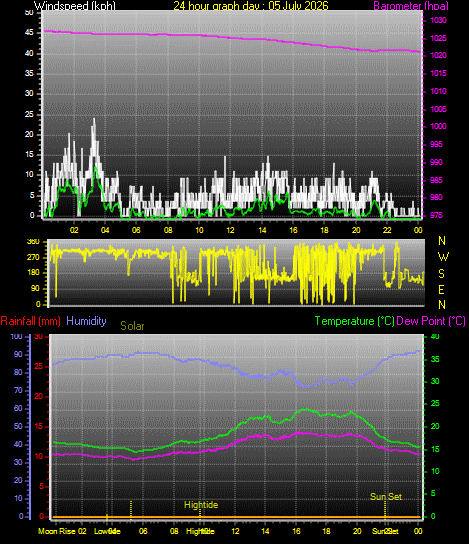The height and width of the screenshot is (544, 469).
Task: Click the 100 humidity scale value
Action: coord(16,337)
